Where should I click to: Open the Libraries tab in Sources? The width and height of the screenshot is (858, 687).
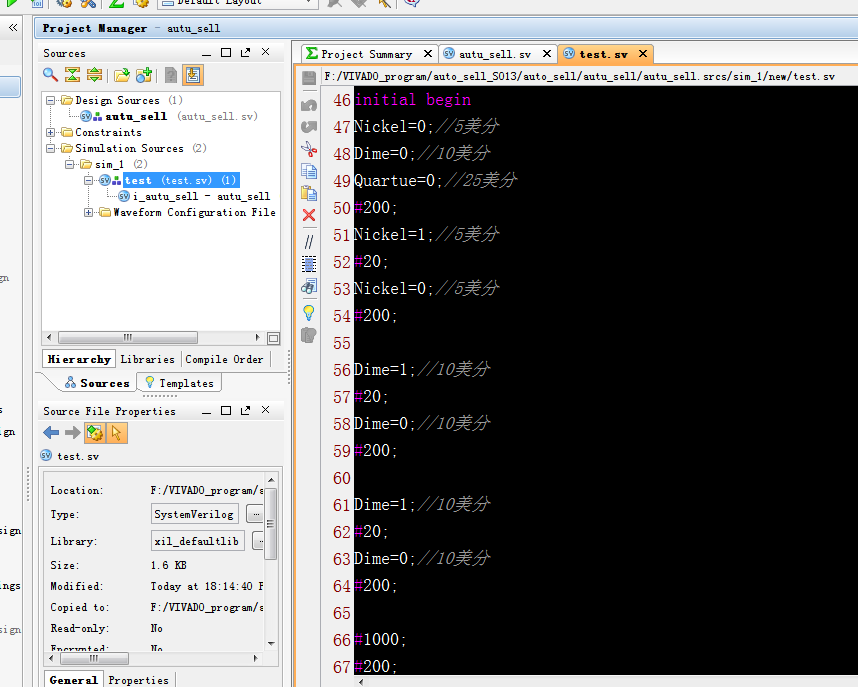[148, 359]
